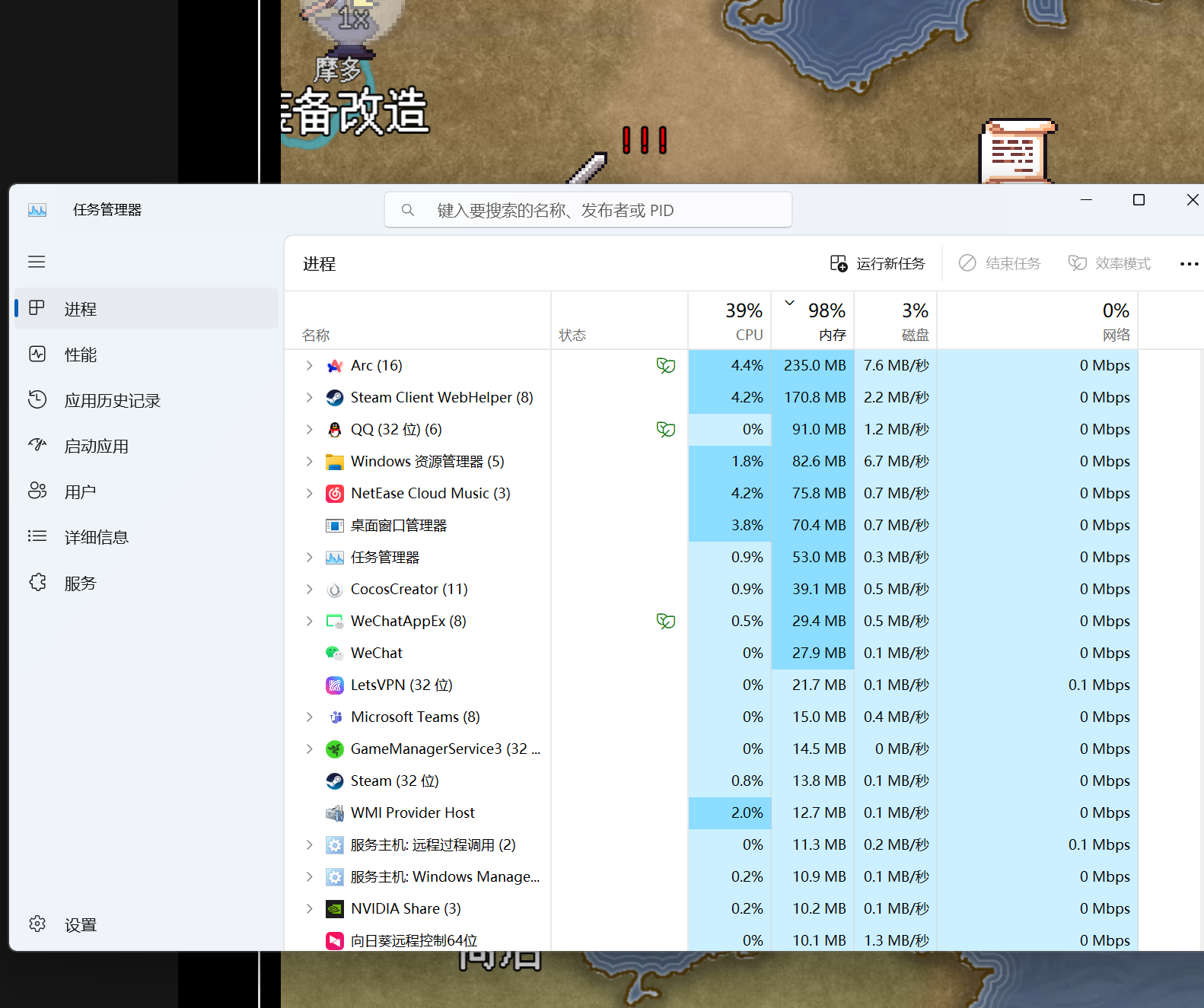Viewport: 1204px width, 1008px height.
Task: Click the efficiency leaf icon on WeChatAppEx row
Action: pyautogui.click(x=666, y=622)
